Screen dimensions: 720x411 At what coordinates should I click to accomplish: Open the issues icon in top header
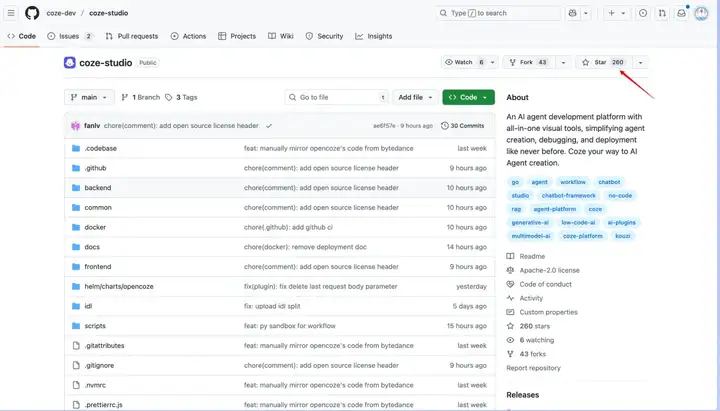click(x=643, y=13)
